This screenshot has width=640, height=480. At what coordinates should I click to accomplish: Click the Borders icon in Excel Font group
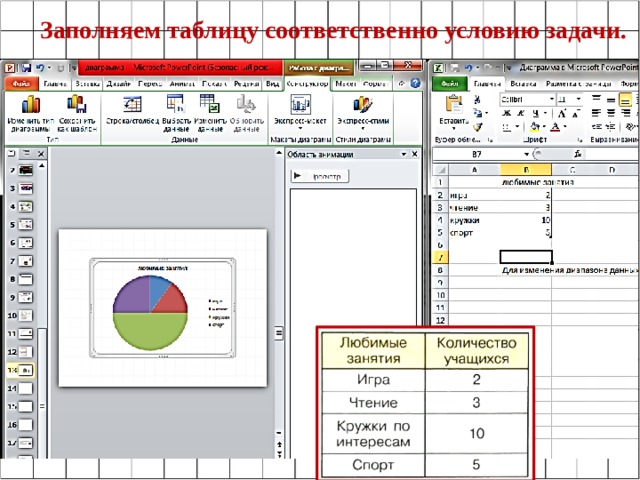tap(507, 127)
